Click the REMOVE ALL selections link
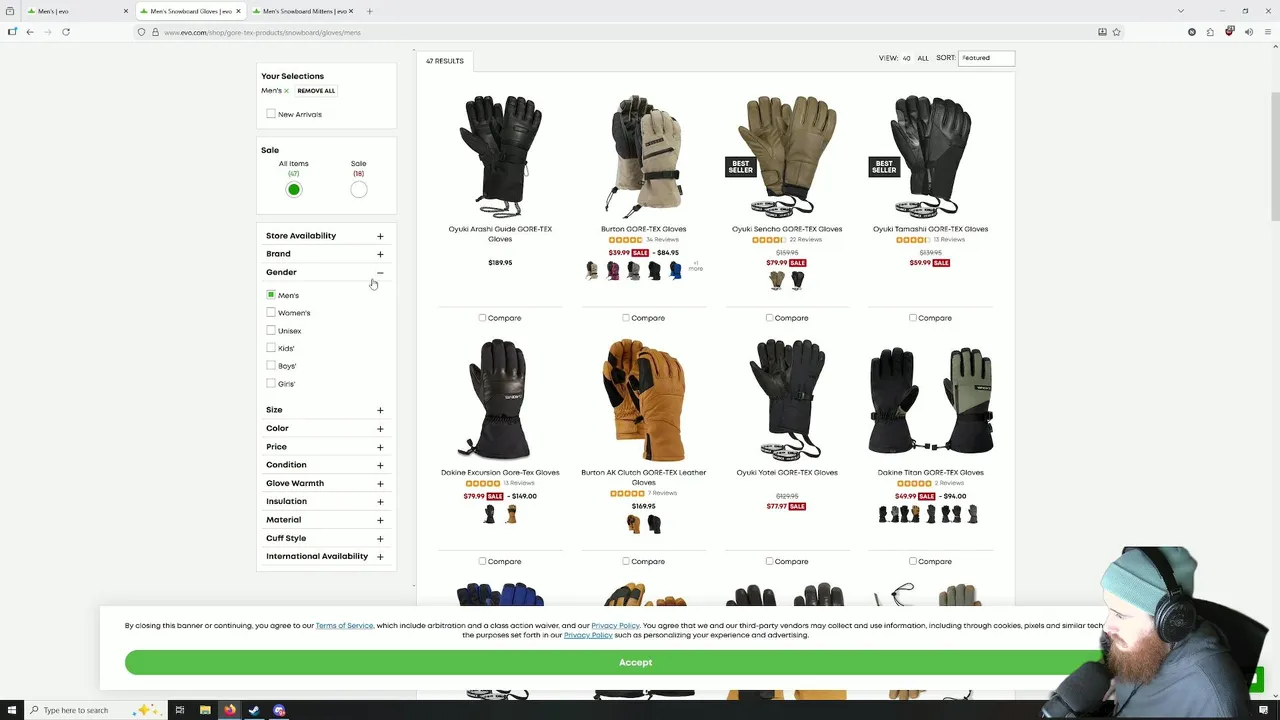The width and height of the screenshot is (1280, 720). click(316, 91)
